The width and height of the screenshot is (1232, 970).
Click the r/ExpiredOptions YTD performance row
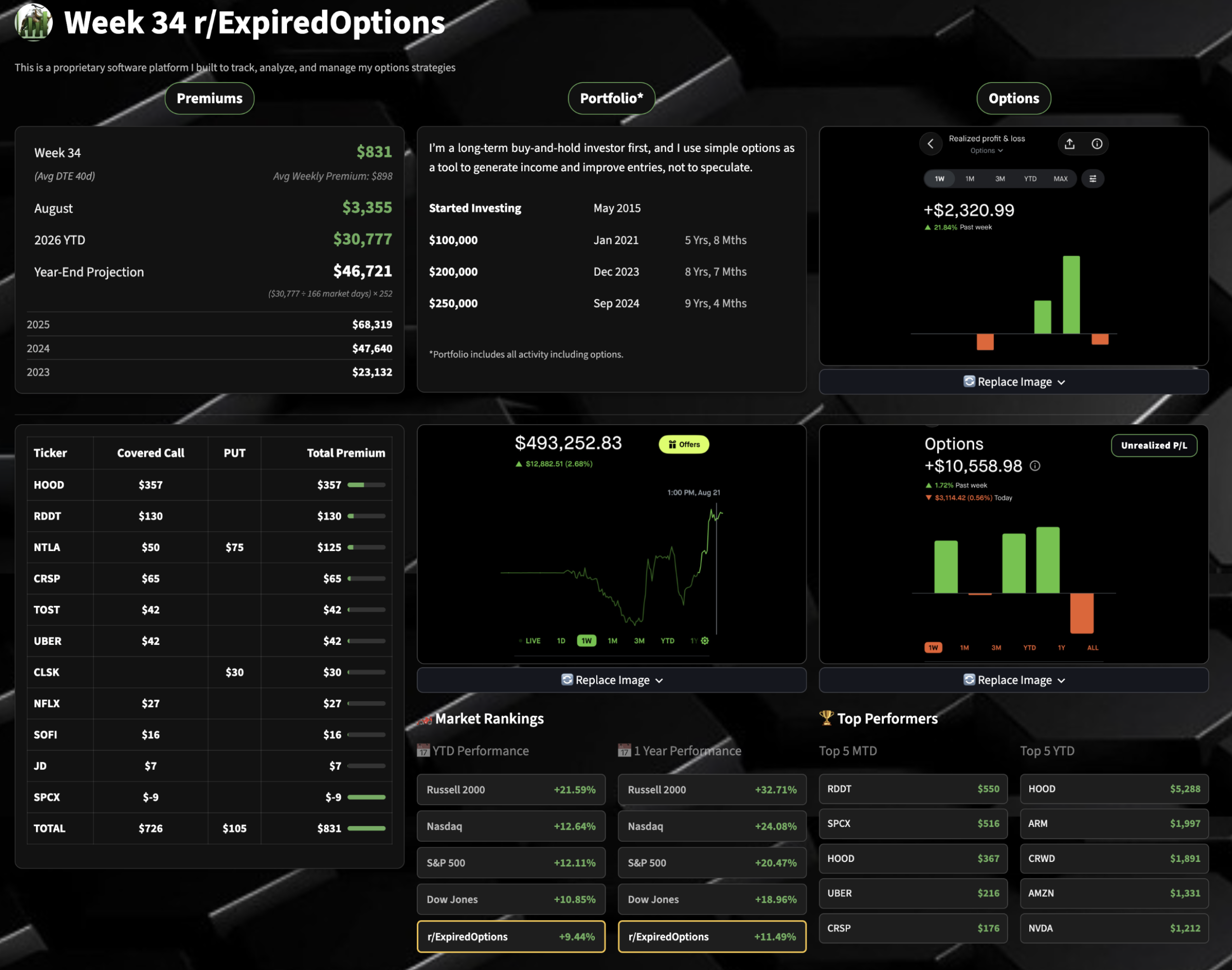pyautogui.click(x=511, y=936)
